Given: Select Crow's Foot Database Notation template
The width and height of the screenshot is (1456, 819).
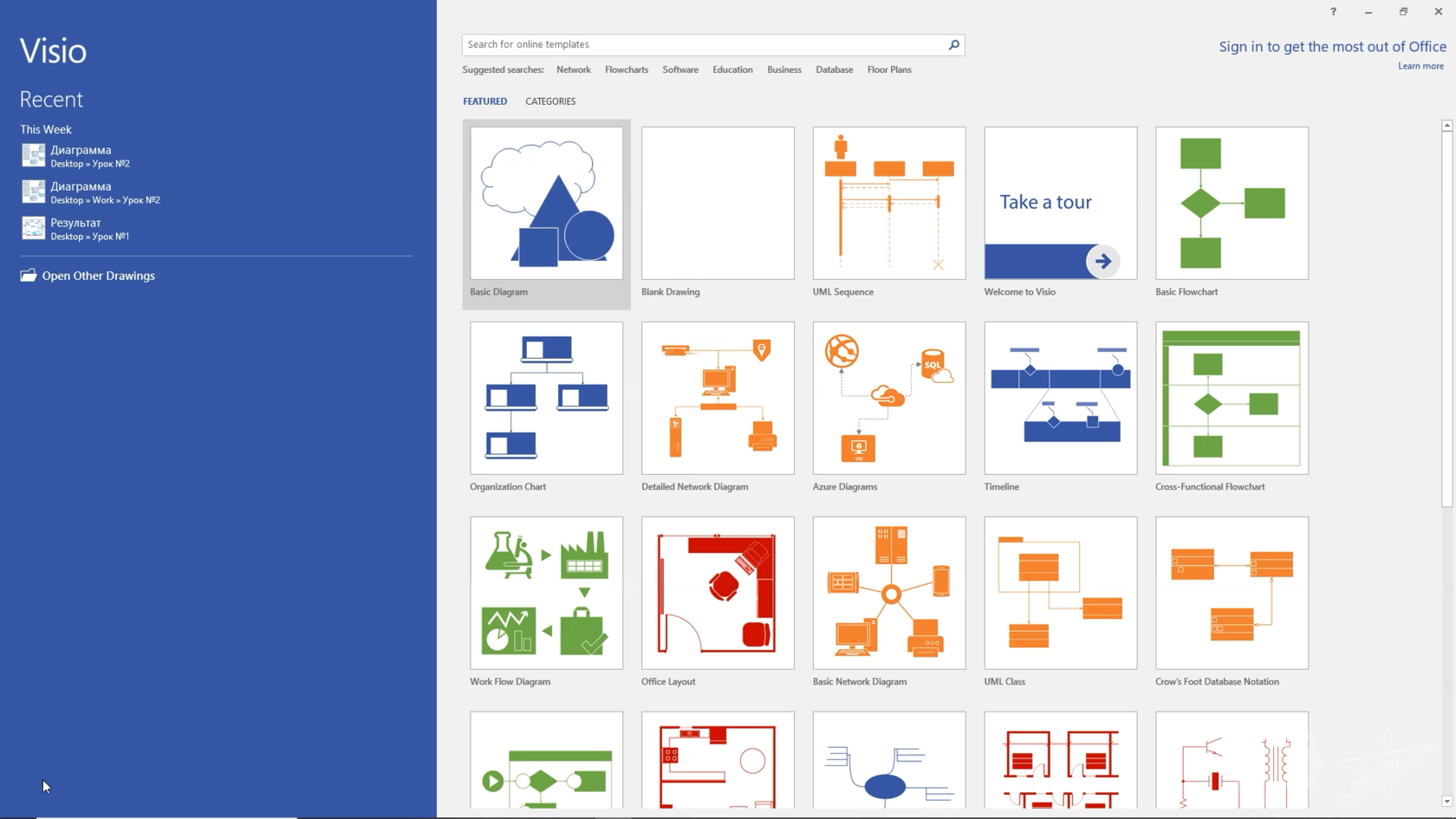Looking at the screenshot, I should 1232,593.
